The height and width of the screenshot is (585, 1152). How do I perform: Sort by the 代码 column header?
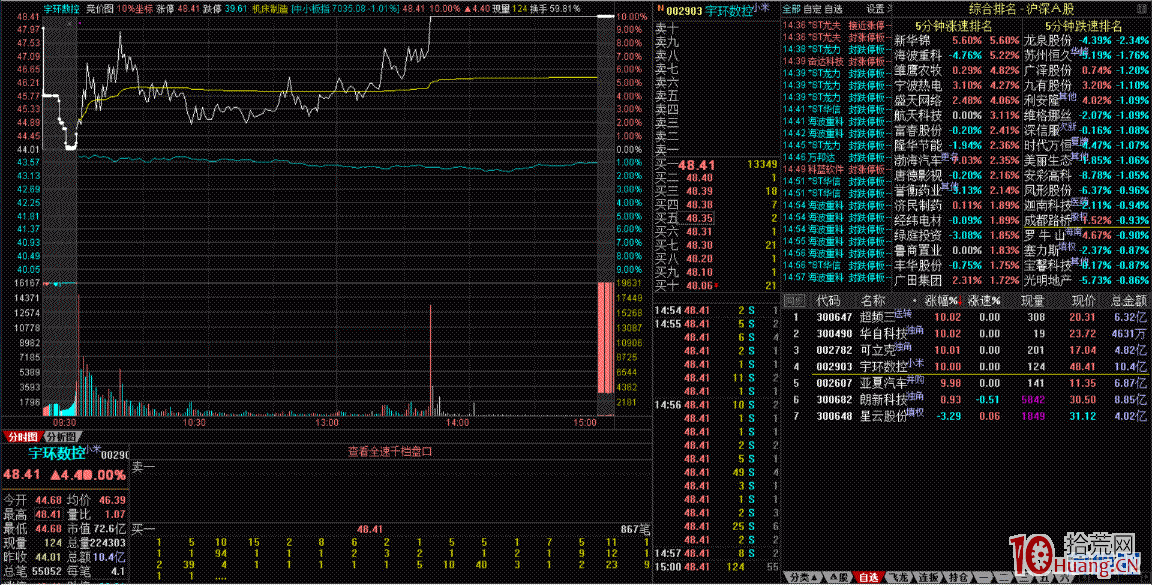click(829, 301)
